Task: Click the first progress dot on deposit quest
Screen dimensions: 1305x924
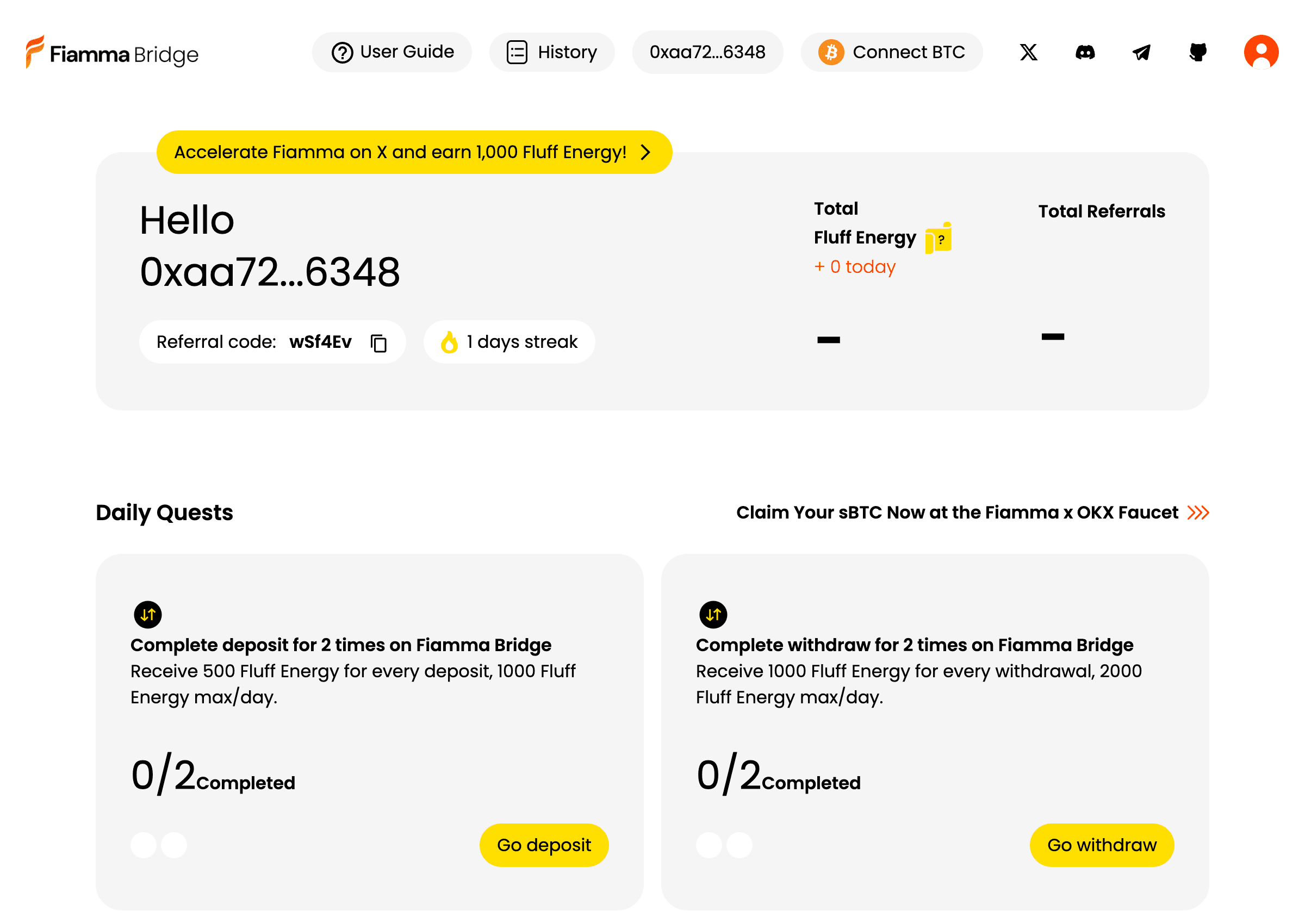Action: pos(144,845)
